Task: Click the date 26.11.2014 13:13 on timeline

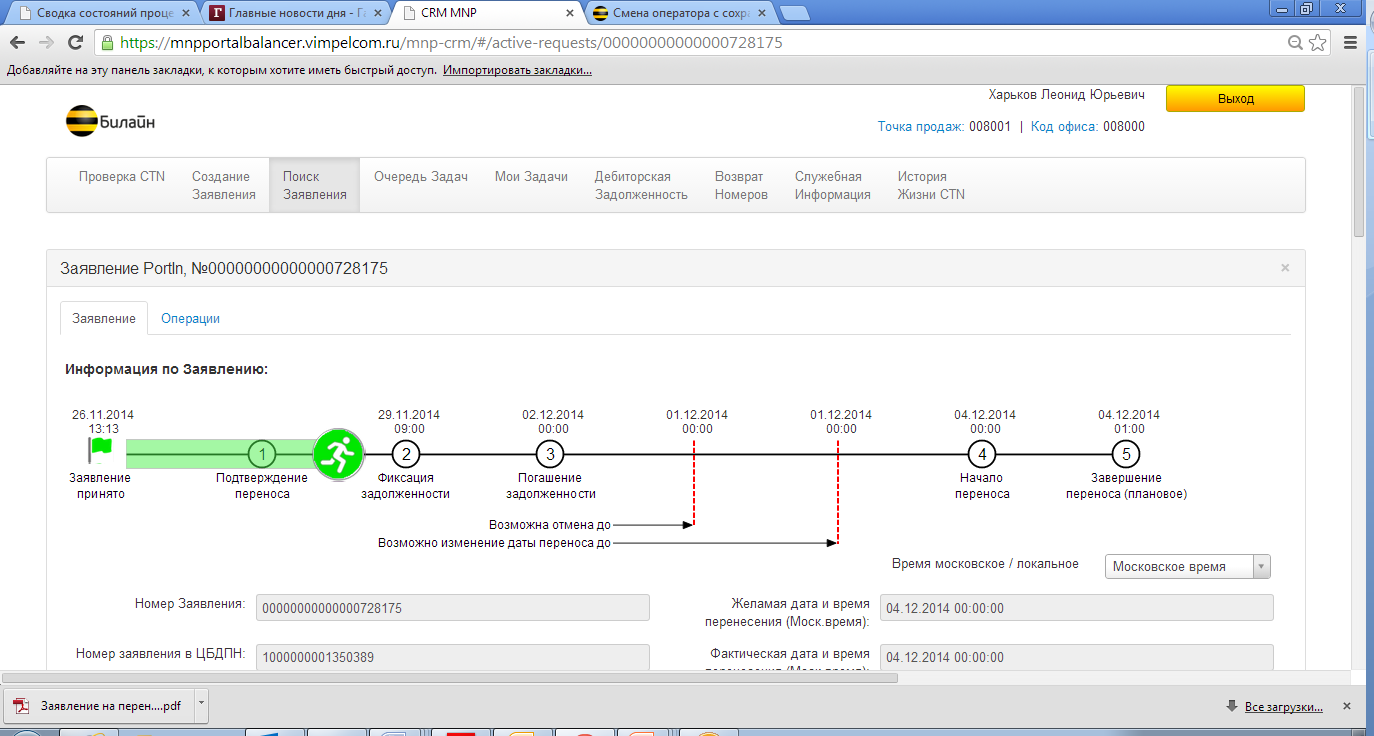Action: (103, 421)
